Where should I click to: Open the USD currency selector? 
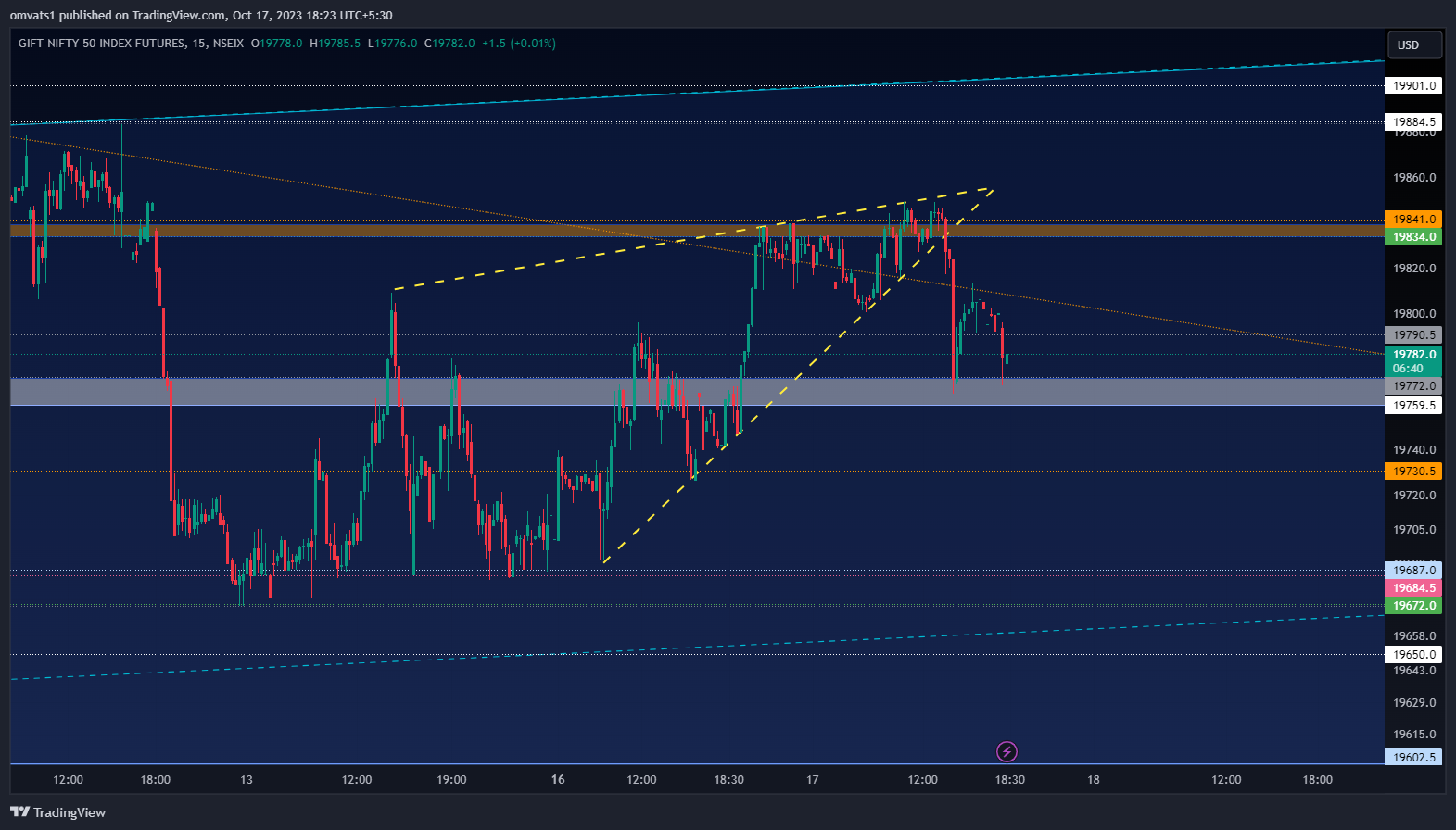click(1414, 44)
